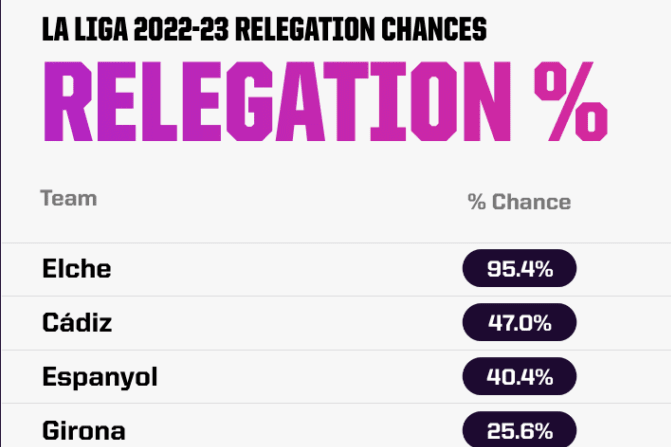Click the Elche team name
The image size is (671, 447).
(77, 269)
